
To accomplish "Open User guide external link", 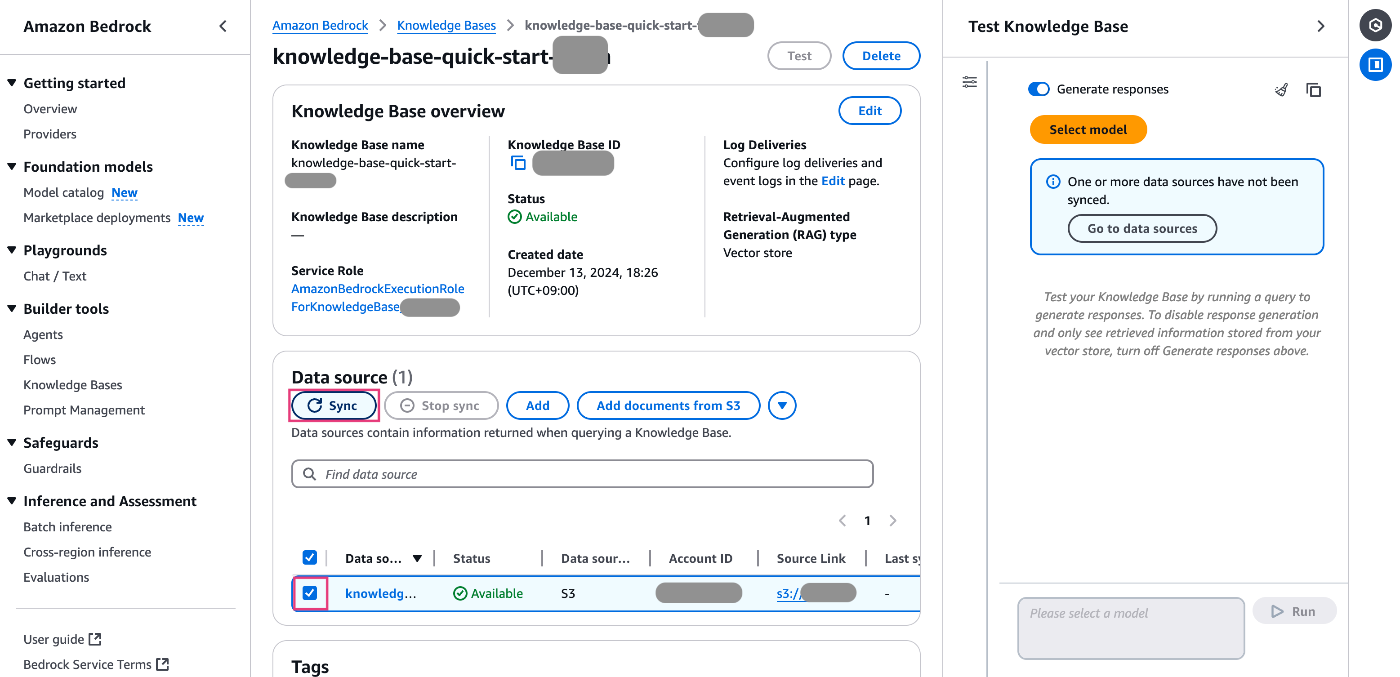I will tap(62, 639).
